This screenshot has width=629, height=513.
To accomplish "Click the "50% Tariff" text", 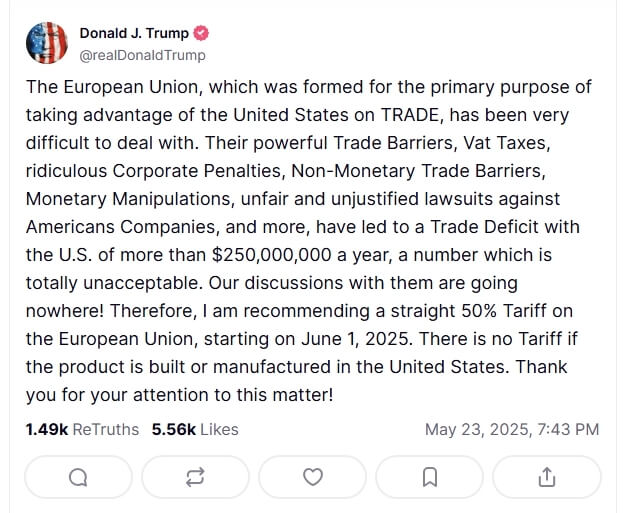I will (x=504, y=311).
